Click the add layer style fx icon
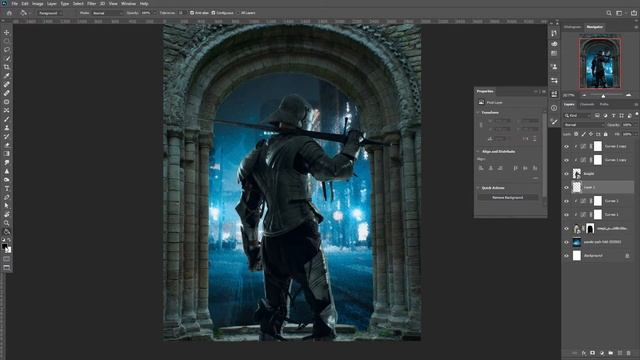This screenshot has width=640, height=360. 584,353
